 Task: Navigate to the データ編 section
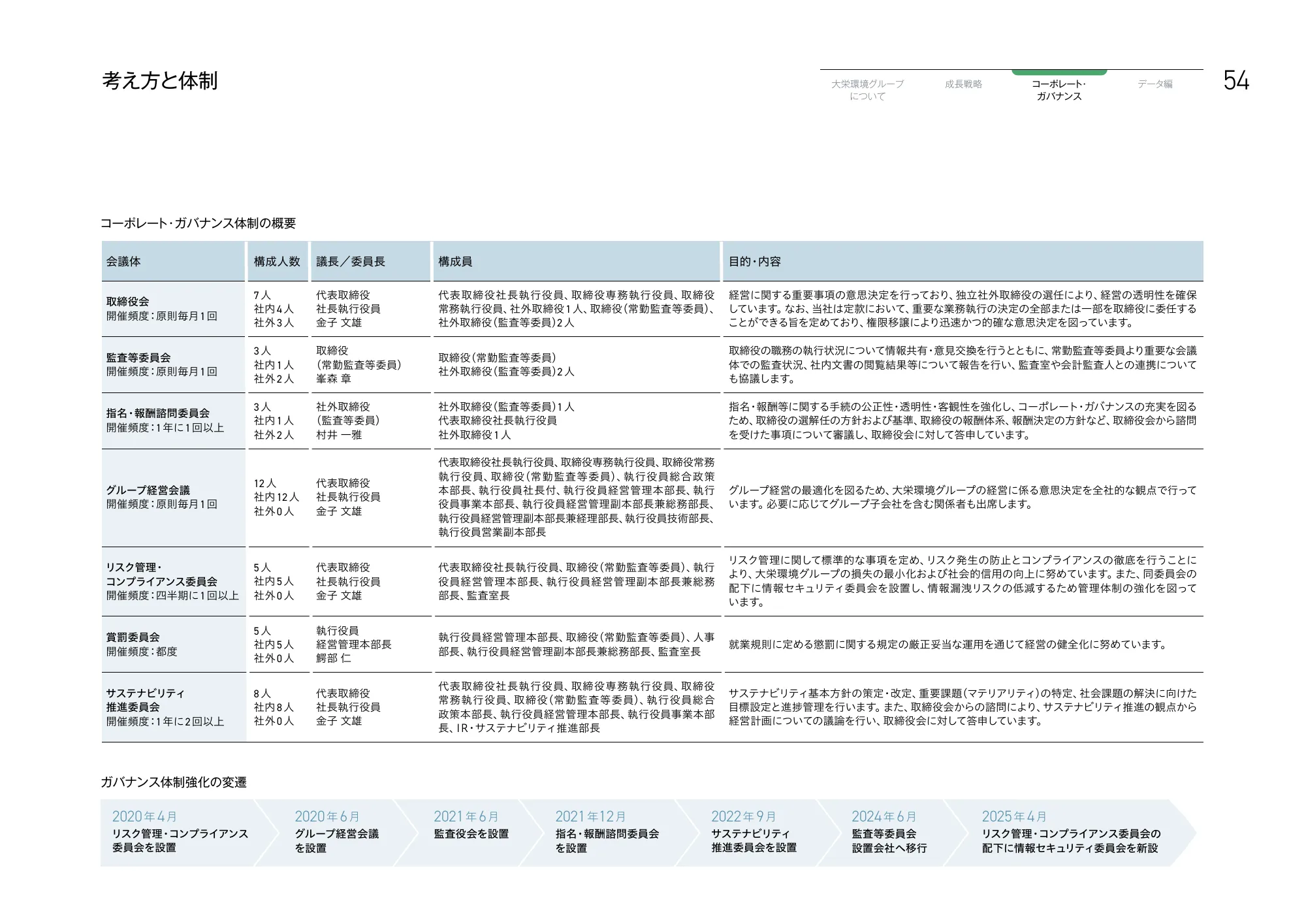click(x=1155, y=84)
